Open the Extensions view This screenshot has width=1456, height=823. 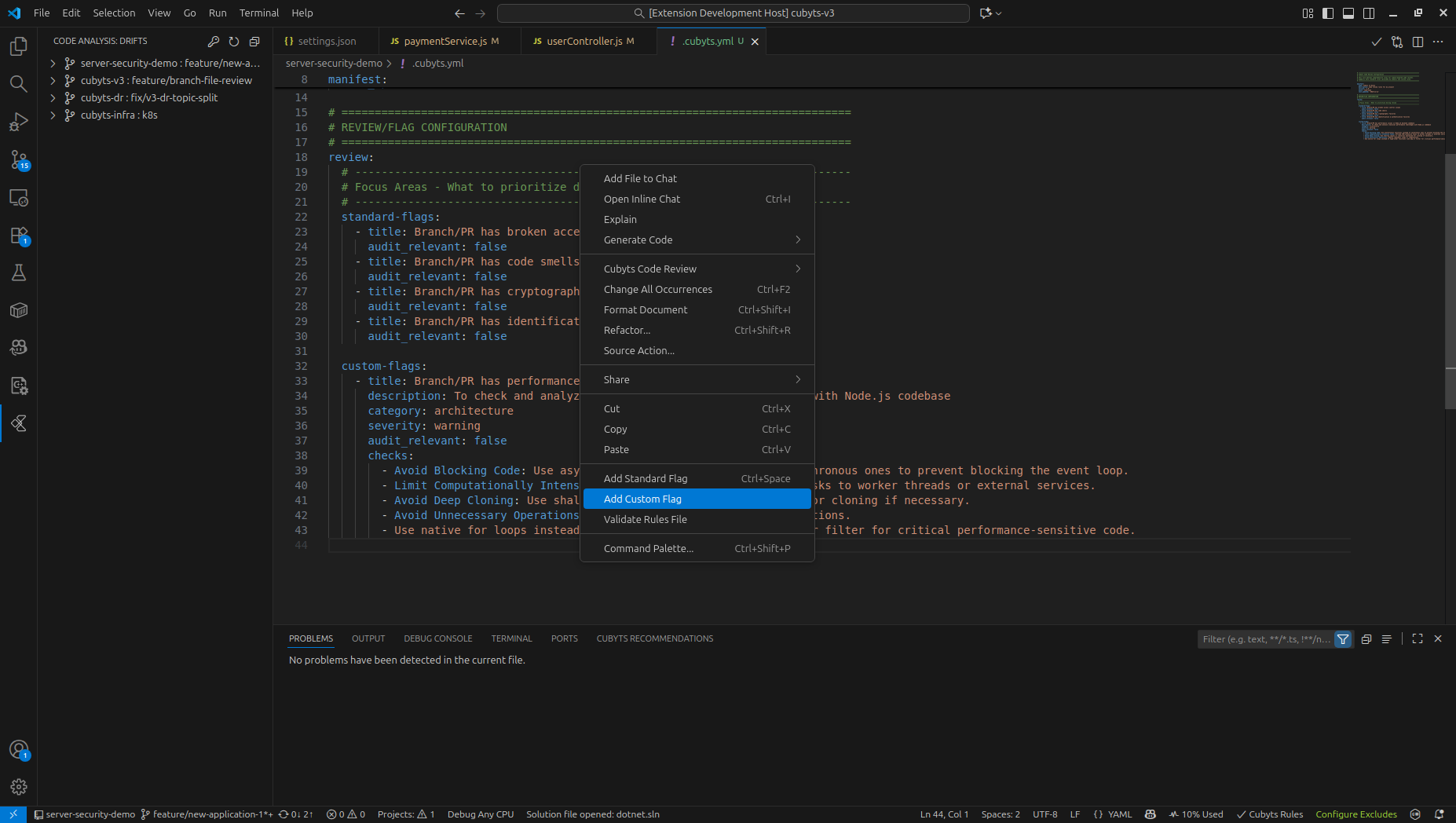pyautogui.click(x=19, y=236)
